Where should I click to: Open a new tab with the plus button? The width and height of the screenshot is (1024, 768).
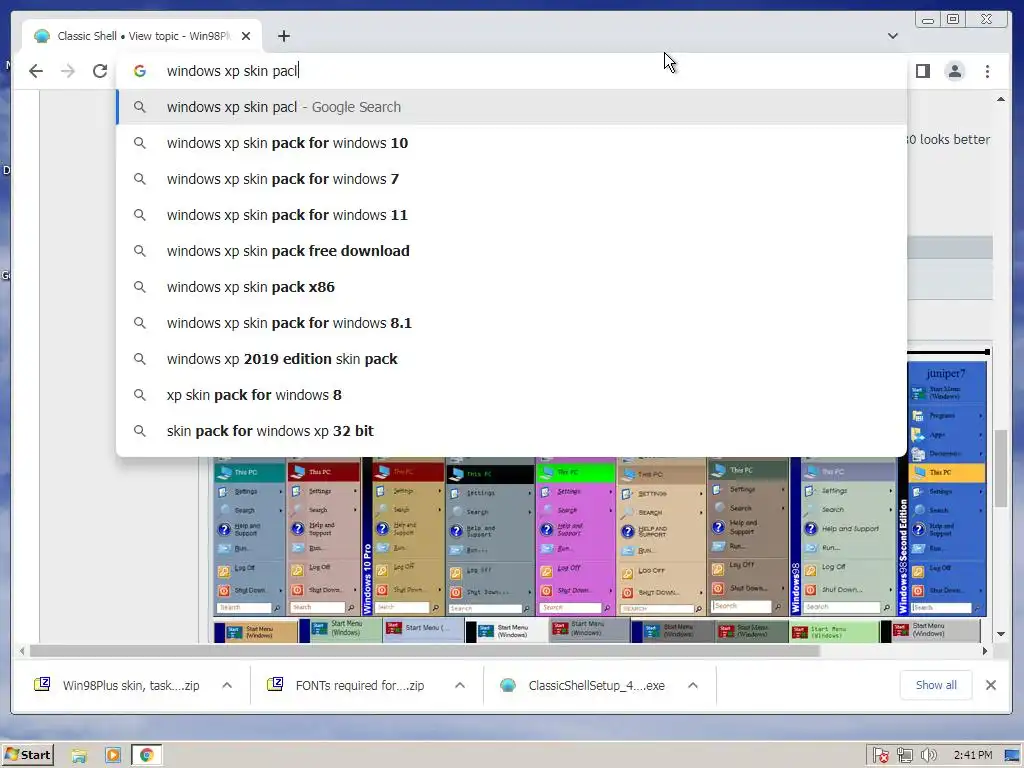tap(283, 36)
